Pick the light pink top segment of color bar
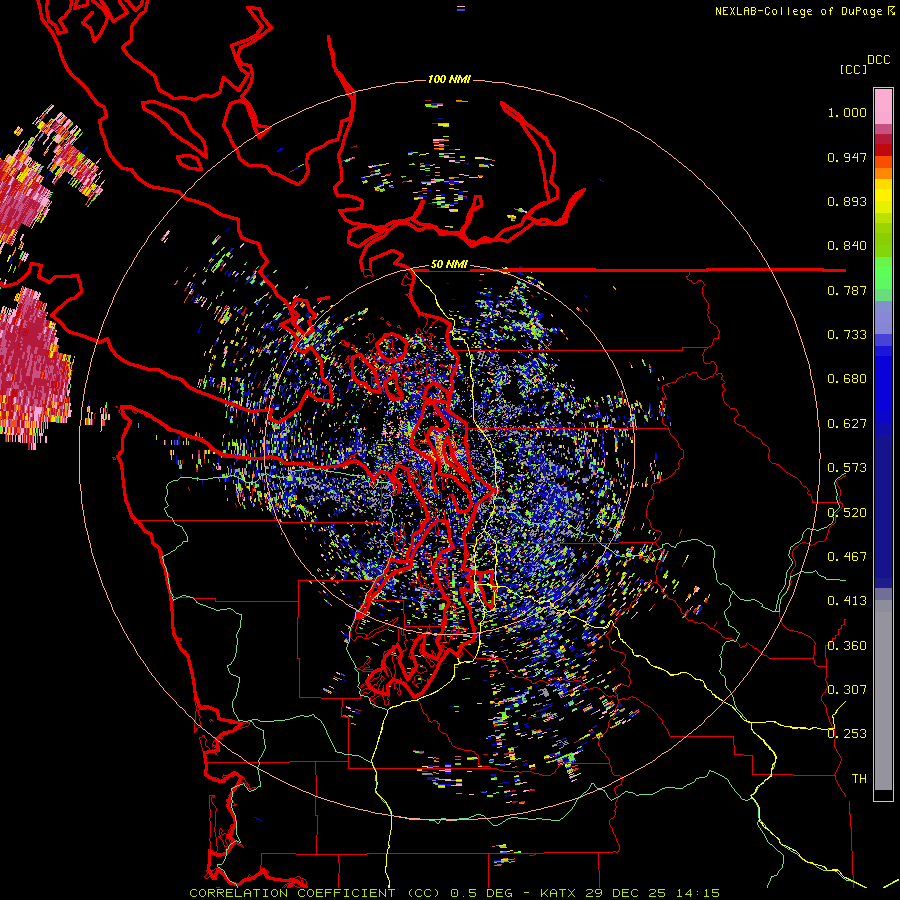 tap(883, 106)
